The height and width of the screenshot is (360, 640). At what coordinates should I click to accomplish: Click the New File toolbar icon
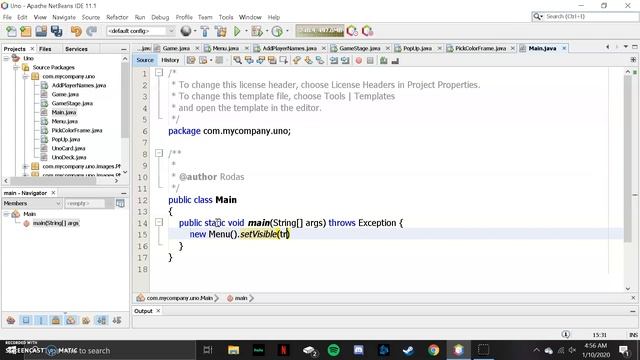[x=11, y=31]
